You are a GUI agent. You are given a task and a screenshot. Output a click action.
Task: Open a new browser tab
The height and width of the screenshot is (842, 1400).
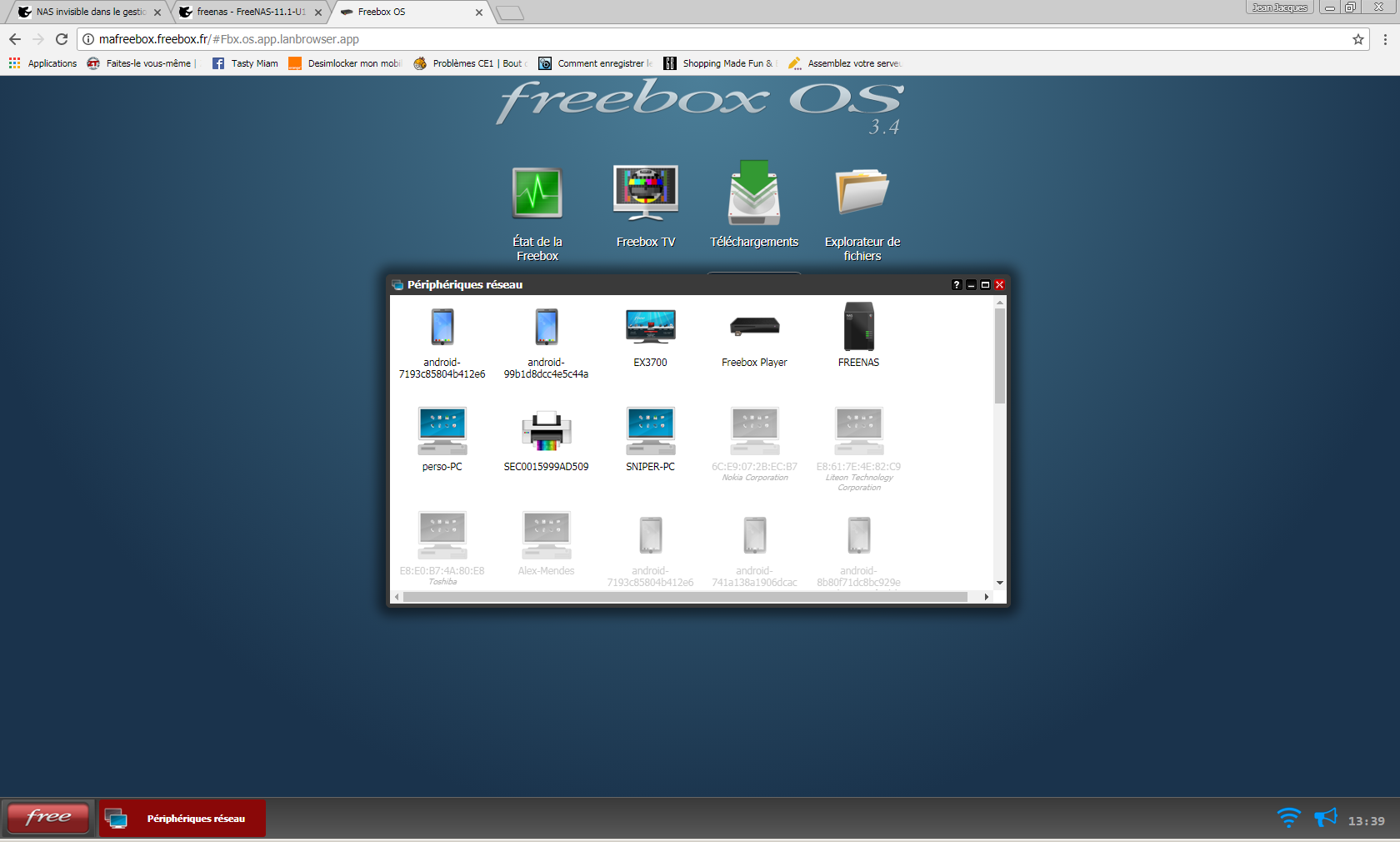coord(509,13)
